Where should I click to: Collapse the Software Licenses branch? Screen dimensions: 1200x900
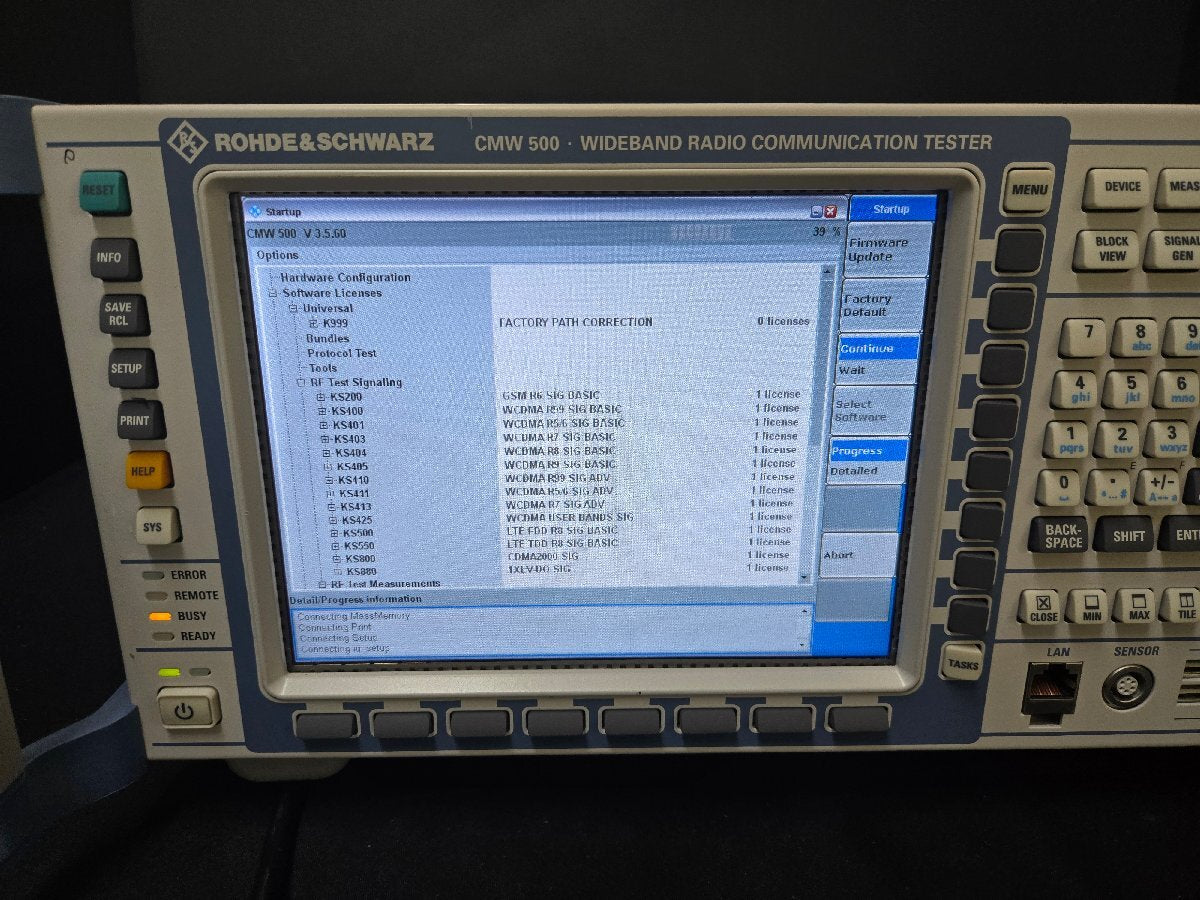pyautogui.click(x=273, y=293)
